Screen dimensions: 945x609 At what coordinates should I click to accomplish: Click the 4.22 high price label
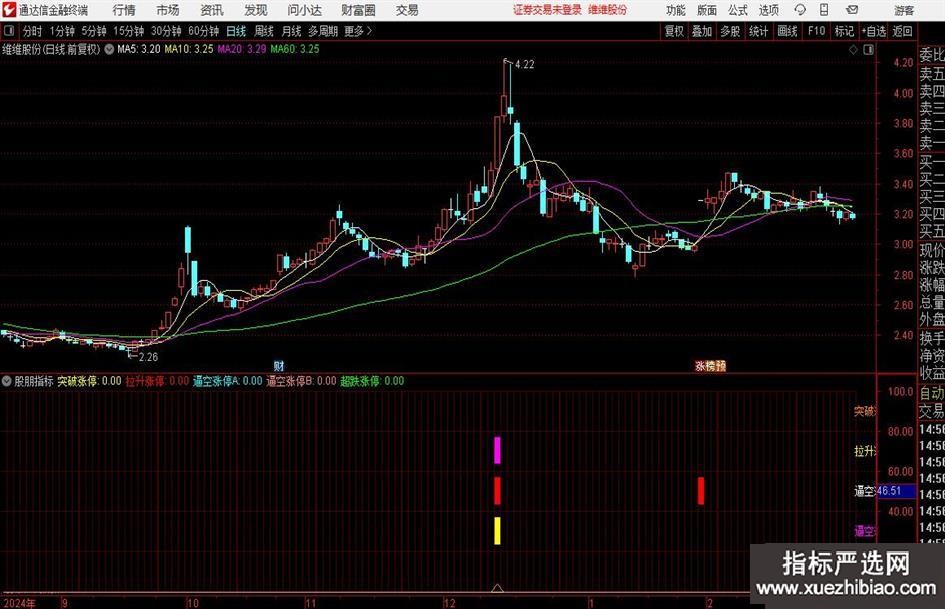(x=524, y=65)
